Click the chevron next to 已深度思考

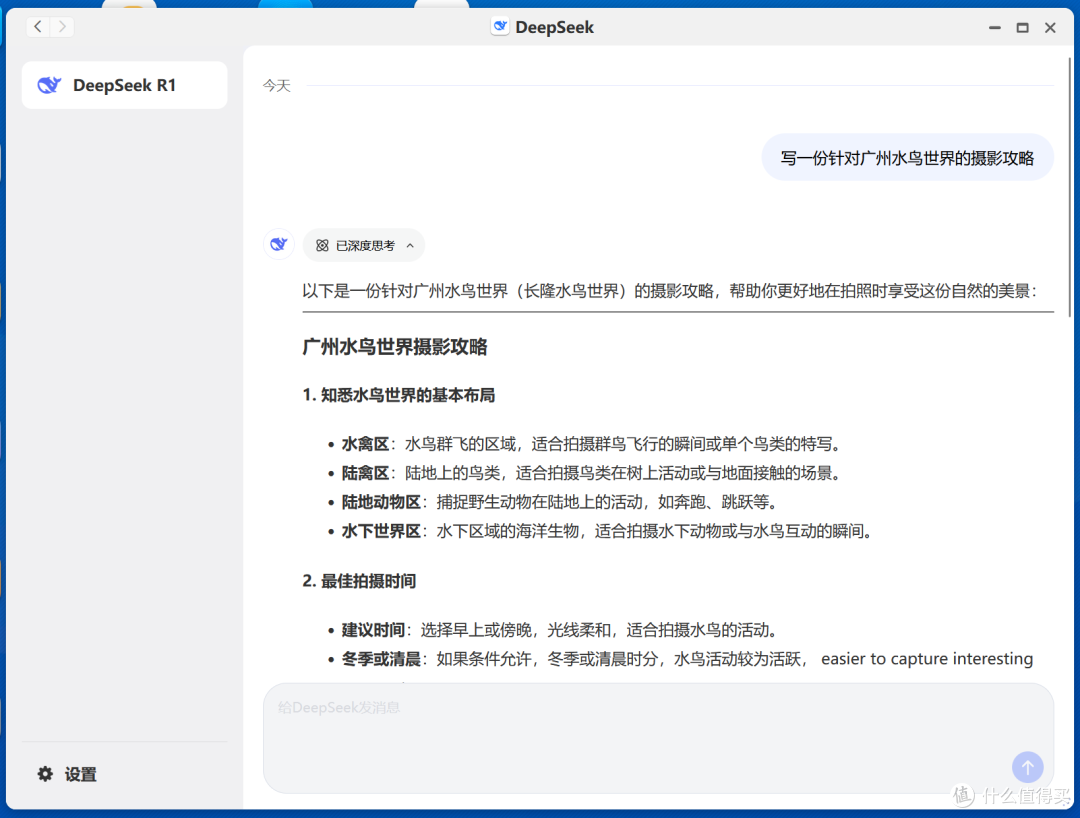(x=411, y=246)
